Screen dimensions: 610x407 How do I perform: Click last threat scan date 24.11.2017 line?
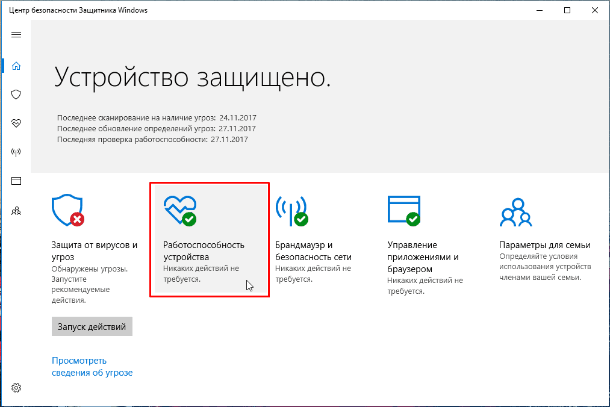157,118
